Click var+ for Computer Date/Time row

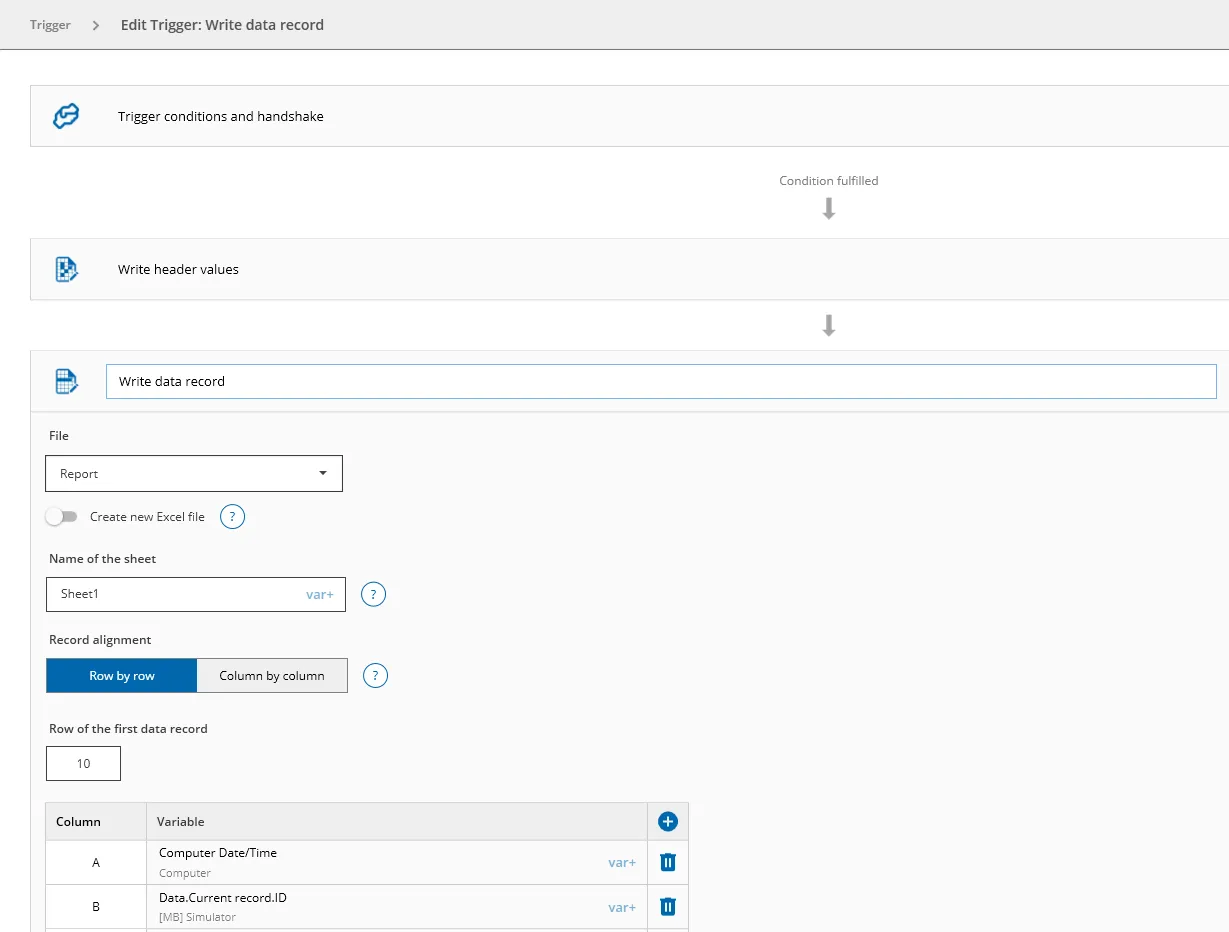(x=622, y=862)
